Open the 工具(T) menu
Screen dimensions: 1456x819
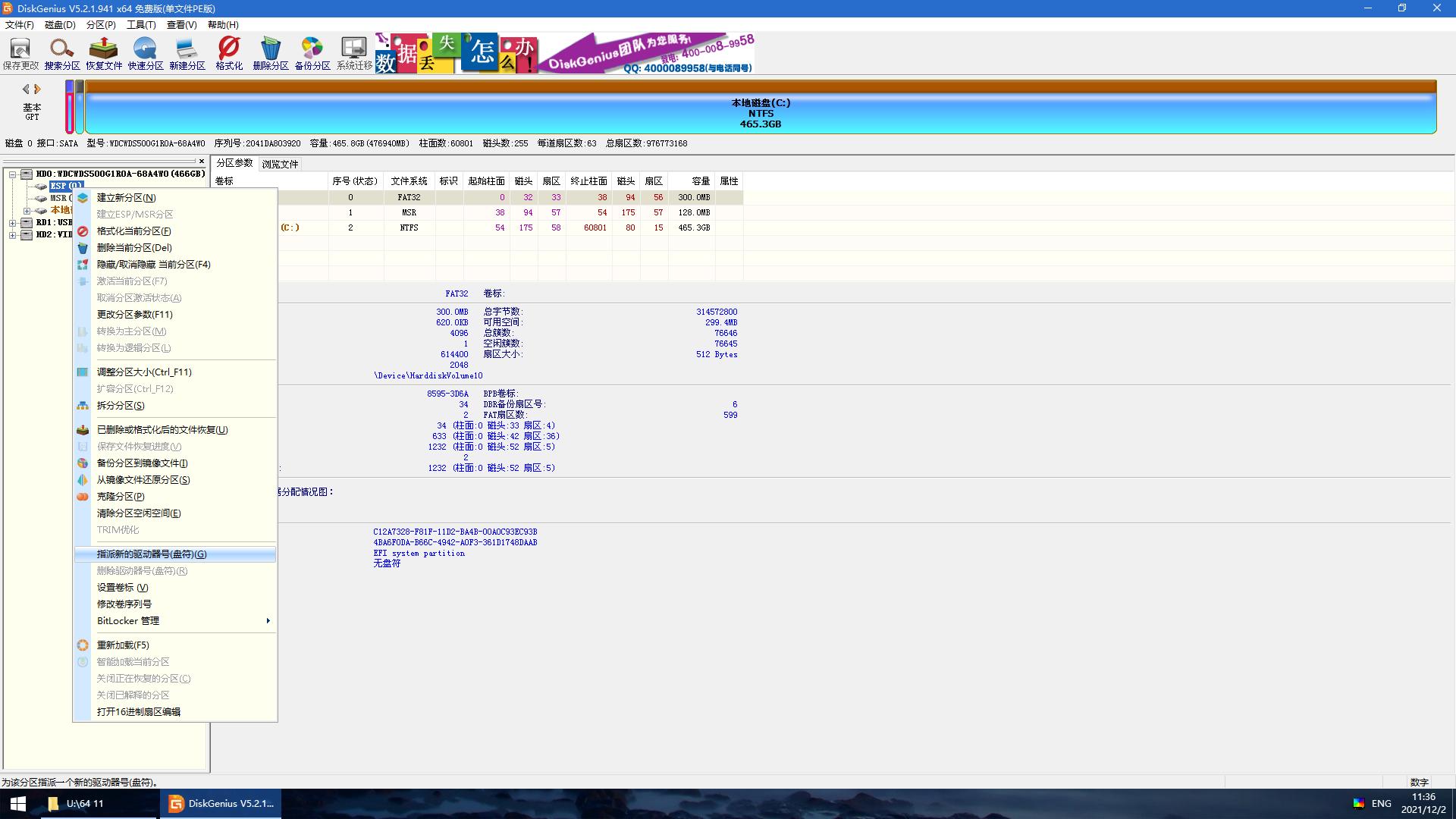coord(140,25)
